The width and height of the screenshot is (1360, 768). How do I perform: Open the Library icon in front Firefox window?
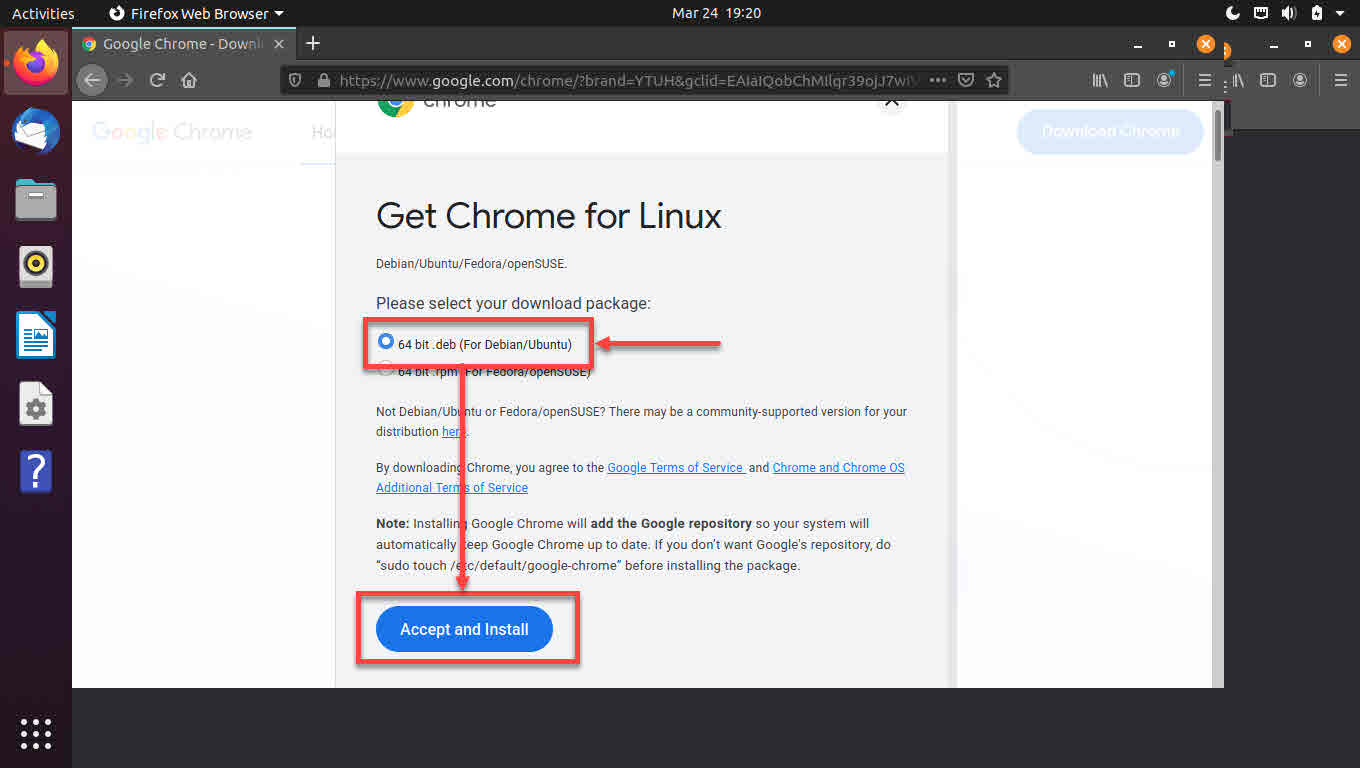pyautogui.click(x=1100, y=80)
